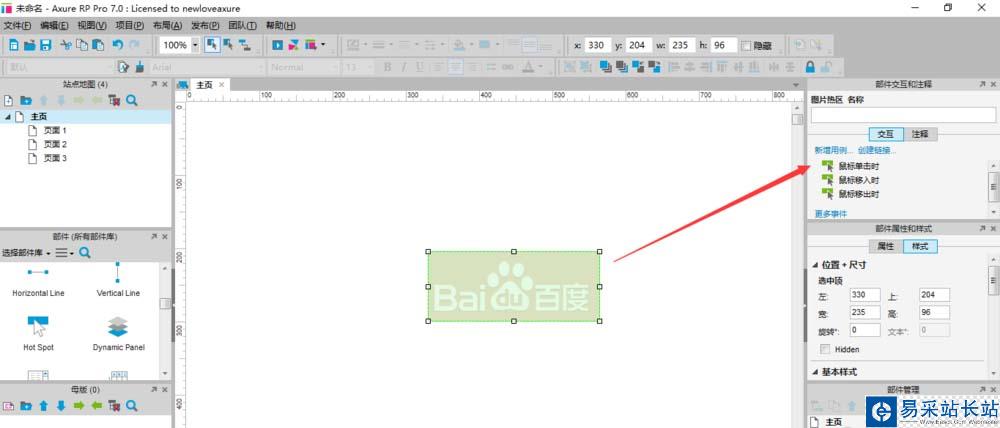Open the widget panel options menu
Image resolution: width=1000 pixels, height=428 pixels.
point(64,253)
